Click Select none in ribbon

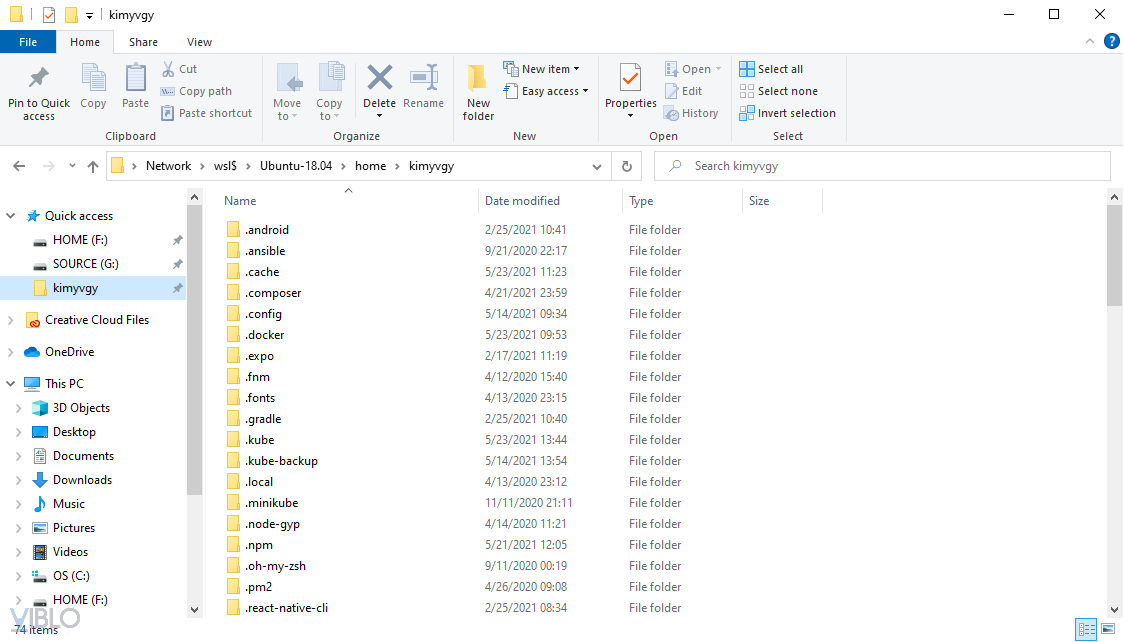click(778, 91)
